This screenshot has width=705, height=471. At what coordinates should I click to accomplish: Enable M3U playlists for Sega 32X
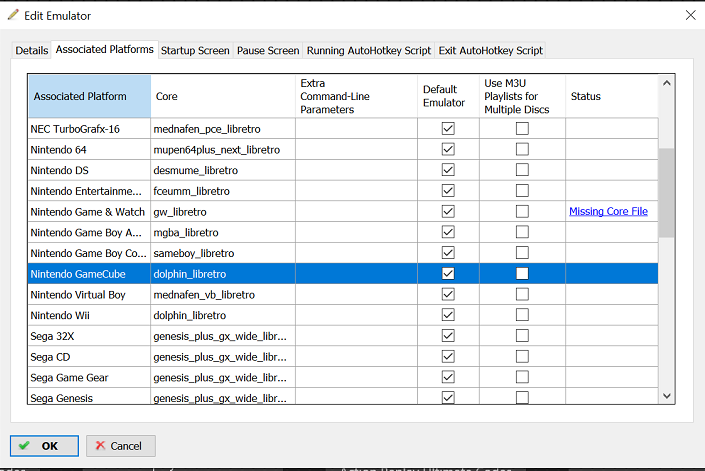[x=522, y=335]
